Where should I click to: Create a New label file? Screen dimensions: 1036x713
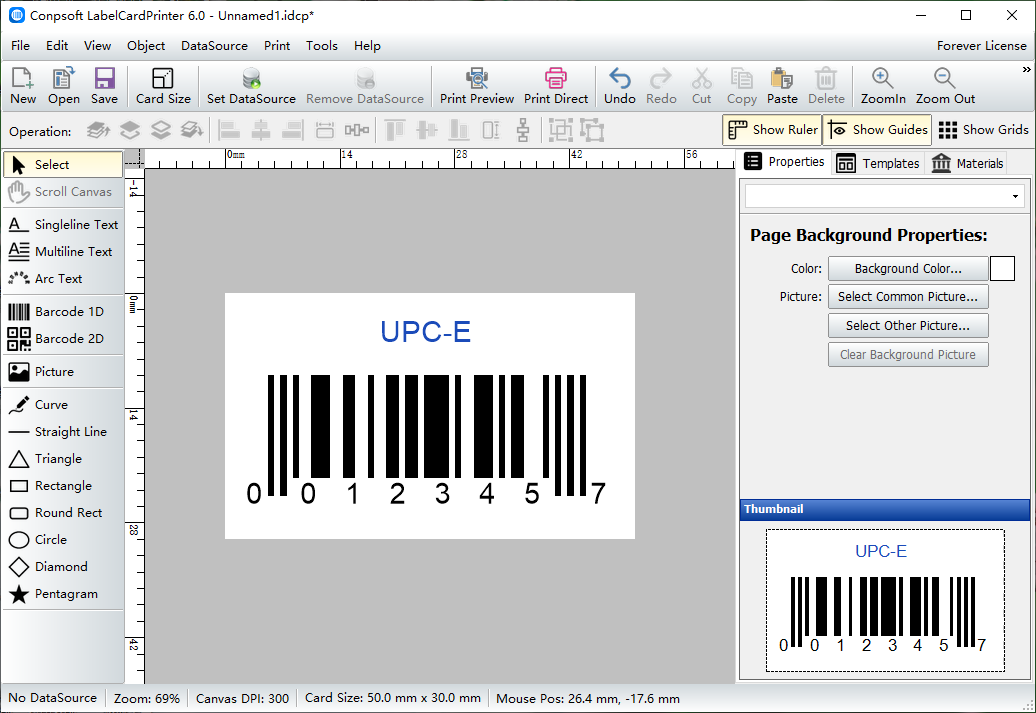pos(23,86)
